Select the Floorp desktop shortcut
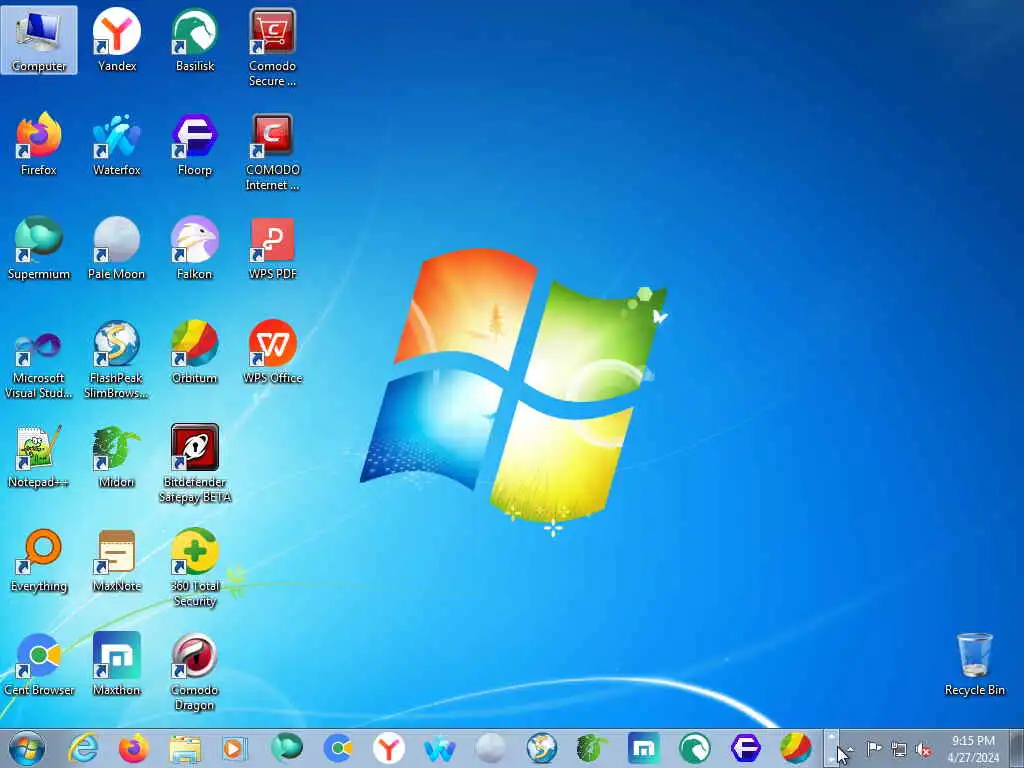Image resolution: width=1024 pixels, height=768 pixels. [x=195, y=144]
